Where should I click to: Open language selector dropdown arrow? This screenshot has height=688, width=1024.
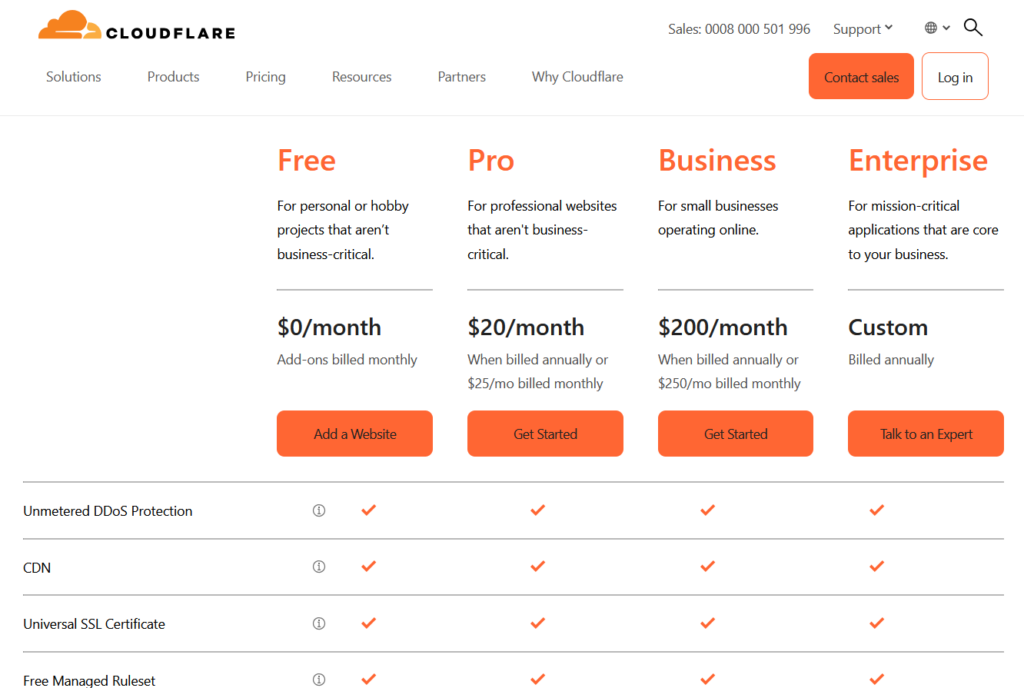[x=946, y=28]
